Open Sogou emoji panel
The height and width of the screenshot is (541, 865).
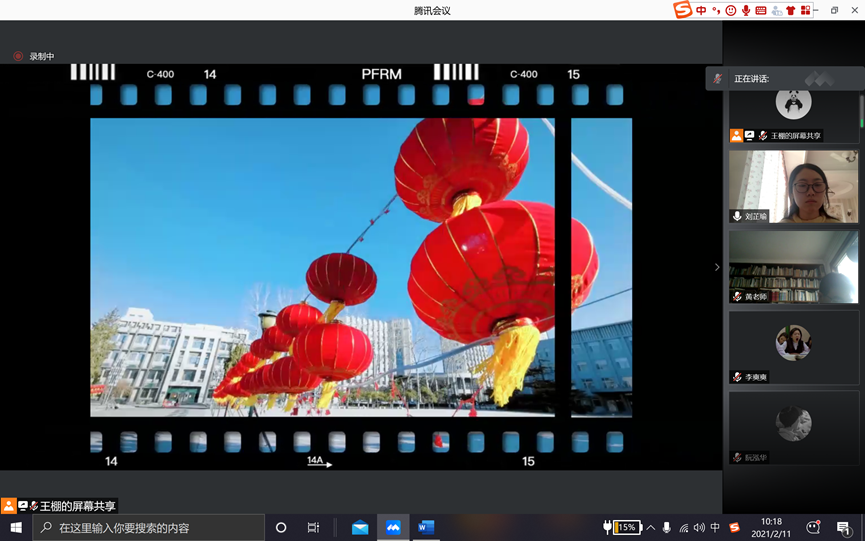click(x=731, y=10)
